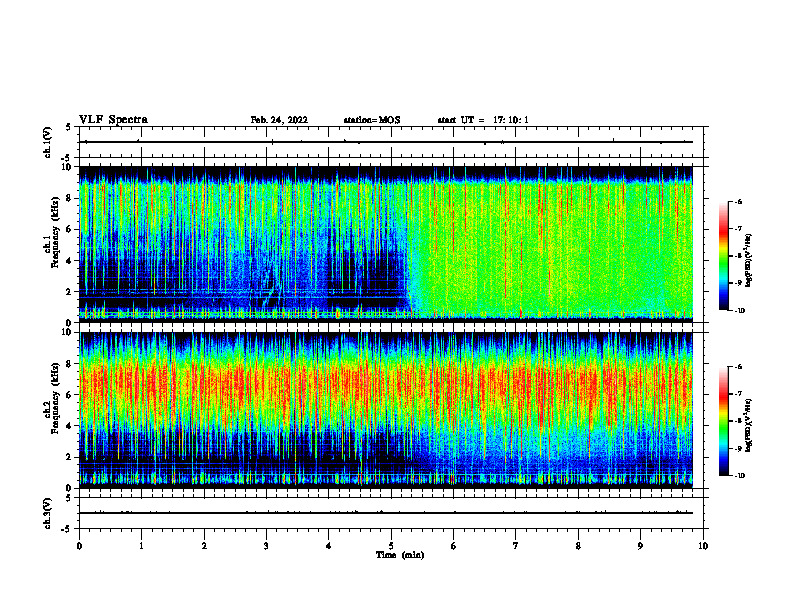This screenshot has width=792, height=612.
Task: Click the "-7" tick on ch.2 colorbar
Action: (738, 394)
